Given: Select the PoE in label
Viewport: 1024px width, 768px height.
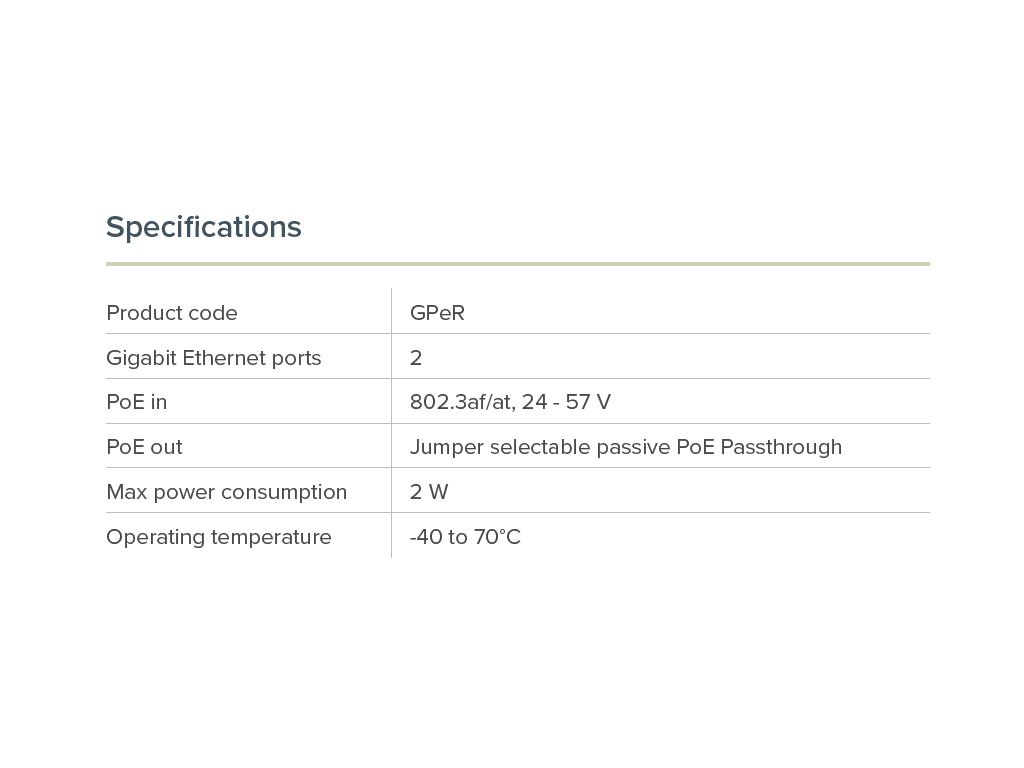Looking at the screenshot, I should pyautogui.click(x=137, y=402).
